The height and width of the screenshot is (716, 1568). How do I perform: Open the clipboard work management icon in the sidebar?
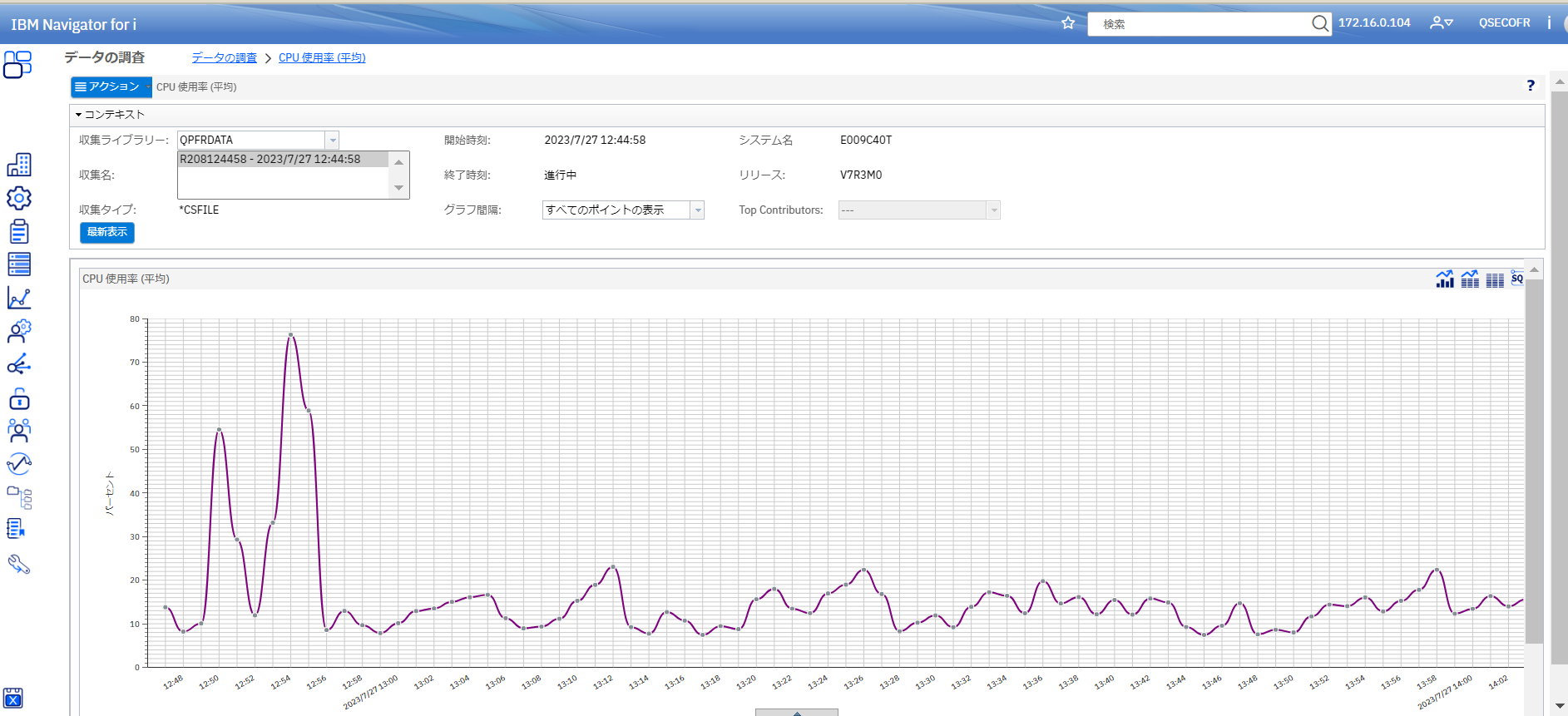19,231
